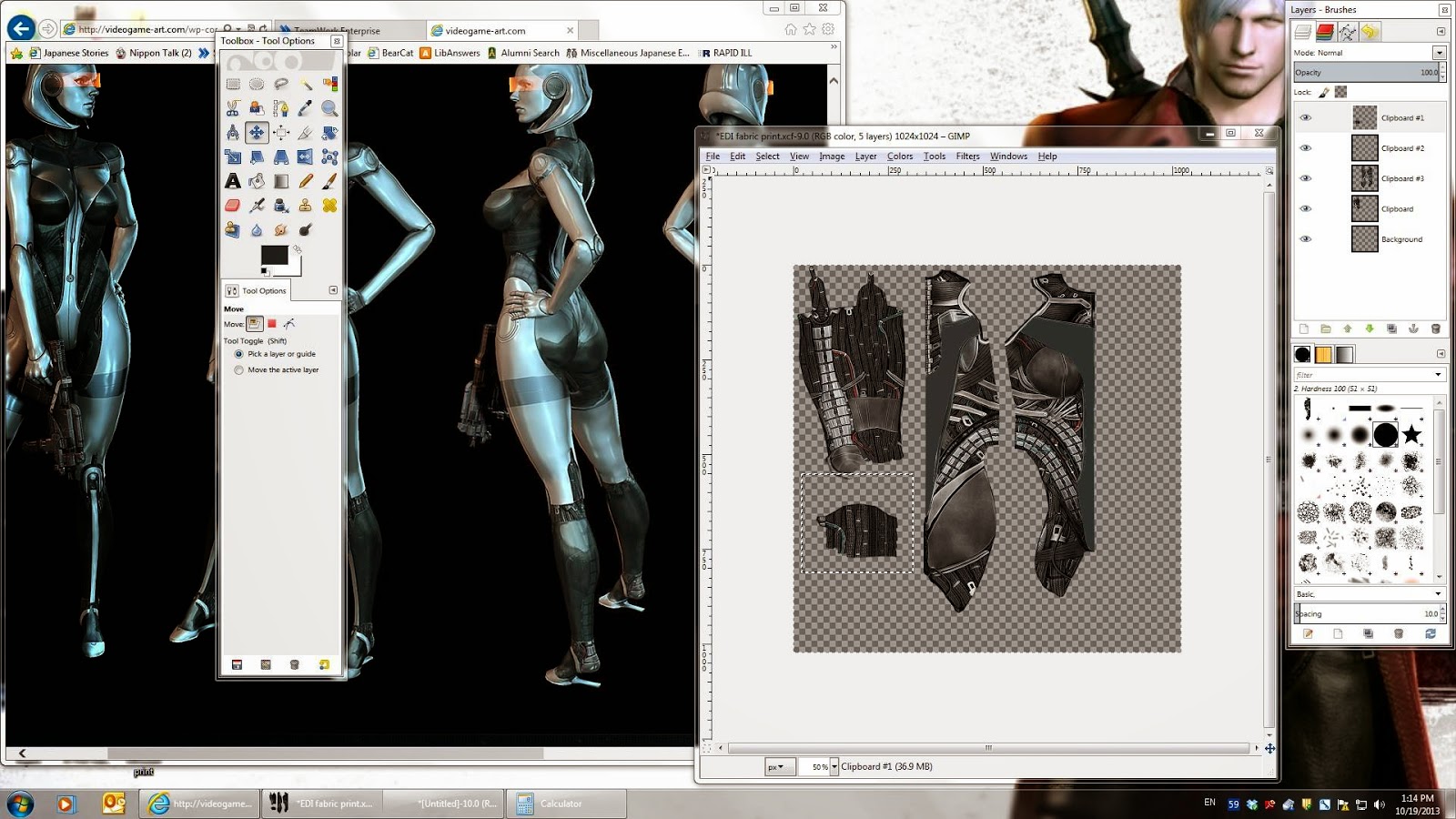Viewport: 1456px width, 819px height.
Task: Select the Flip tool
Action: coord(306,157)
